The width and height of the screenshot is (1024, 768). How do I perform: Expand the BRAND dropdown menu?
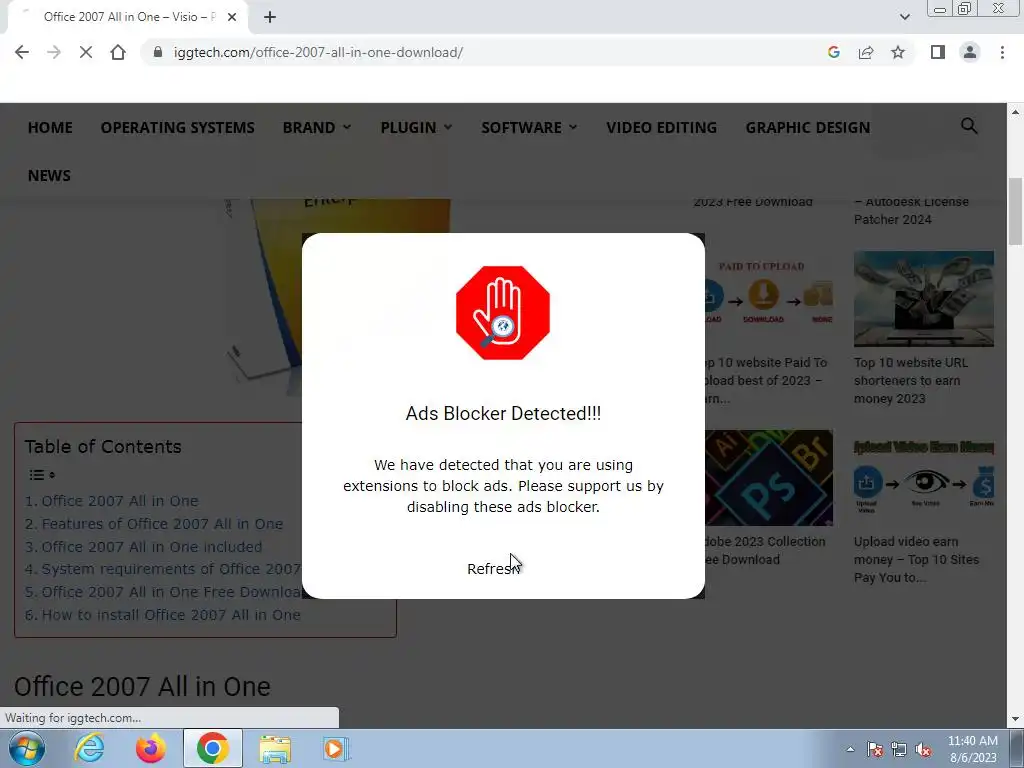(317, 127)
